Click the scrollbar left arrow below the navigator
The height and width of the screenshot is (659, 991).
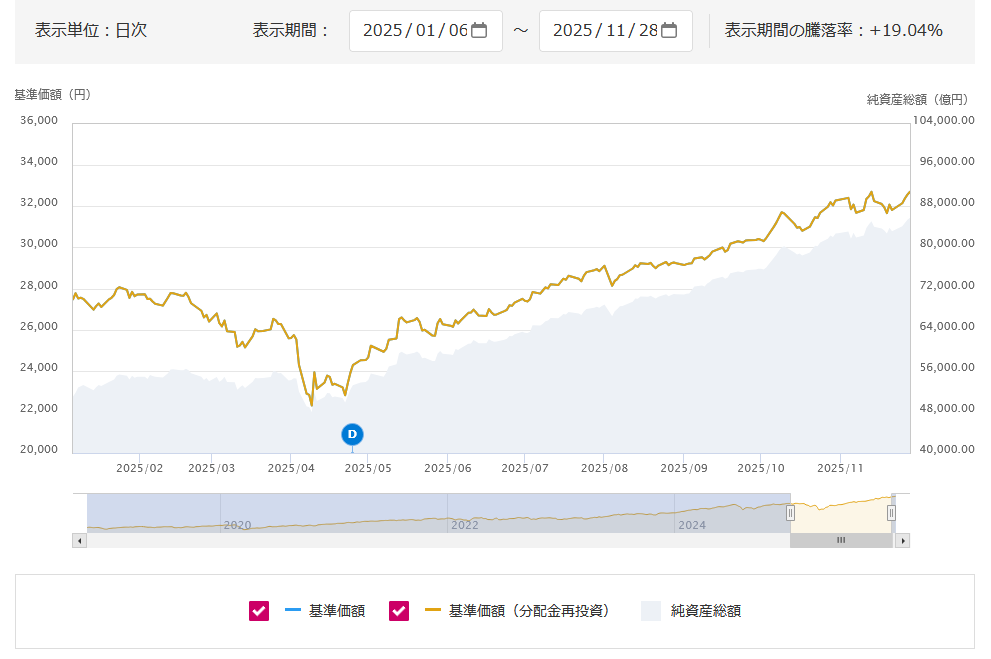click(x=80, y=540)
